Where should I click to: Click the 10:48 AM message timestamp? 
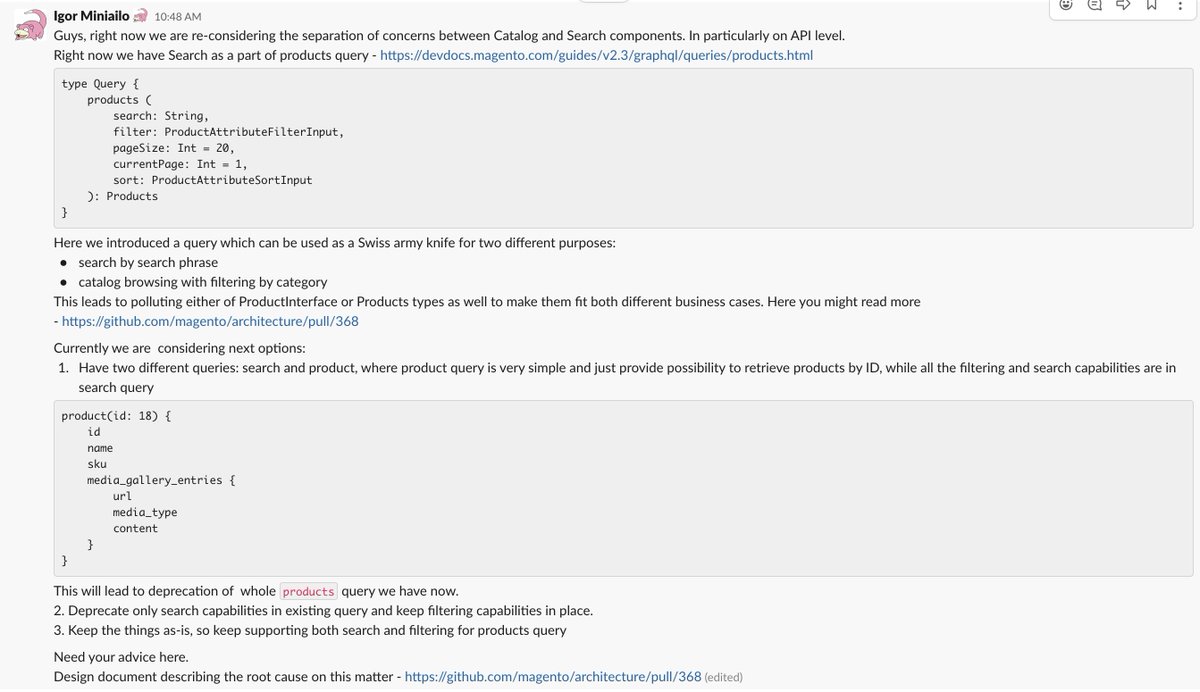[x=177, y=17]
